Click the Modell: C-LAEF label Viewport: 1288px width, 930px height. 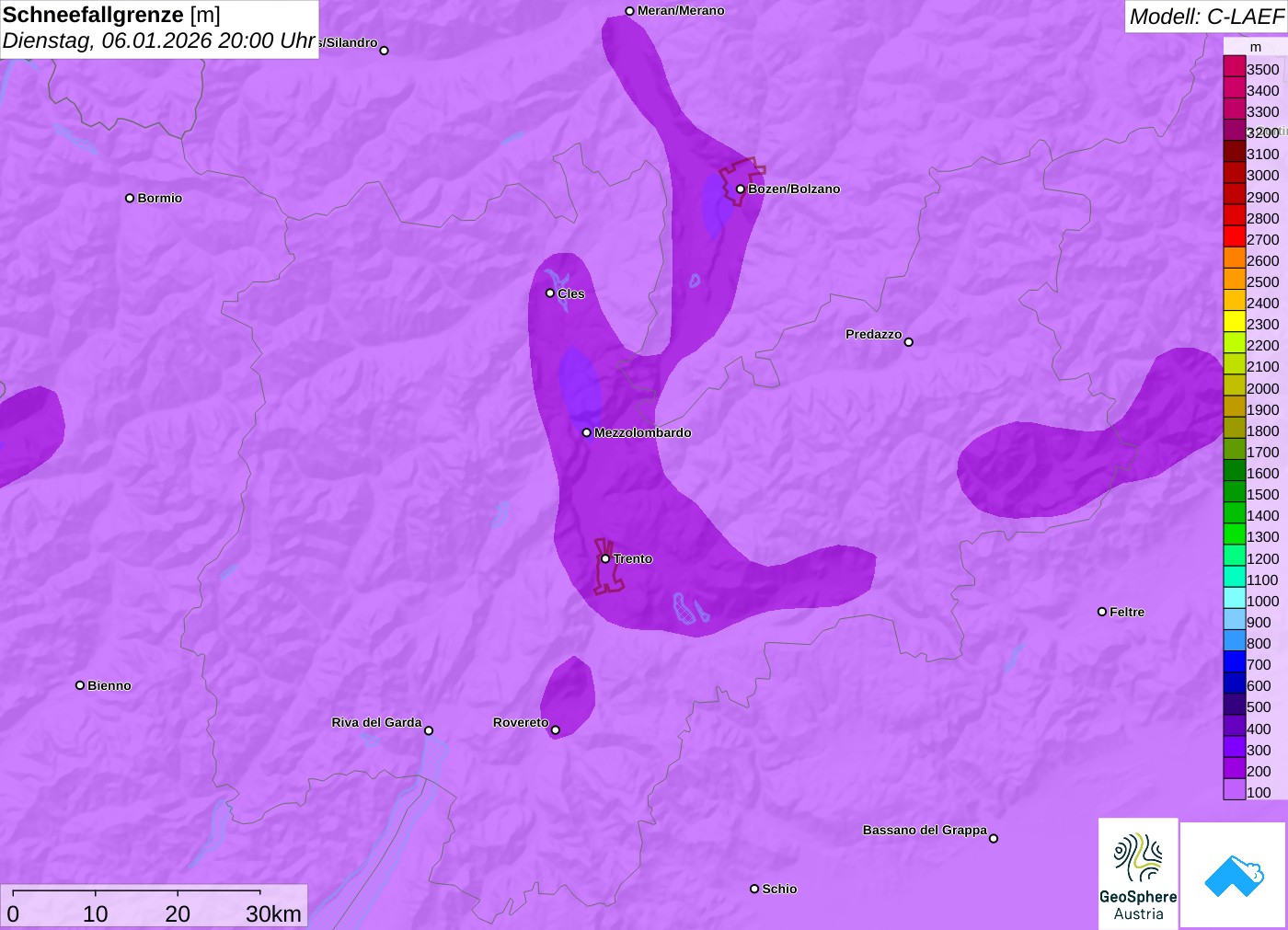tap(1206, 17)
